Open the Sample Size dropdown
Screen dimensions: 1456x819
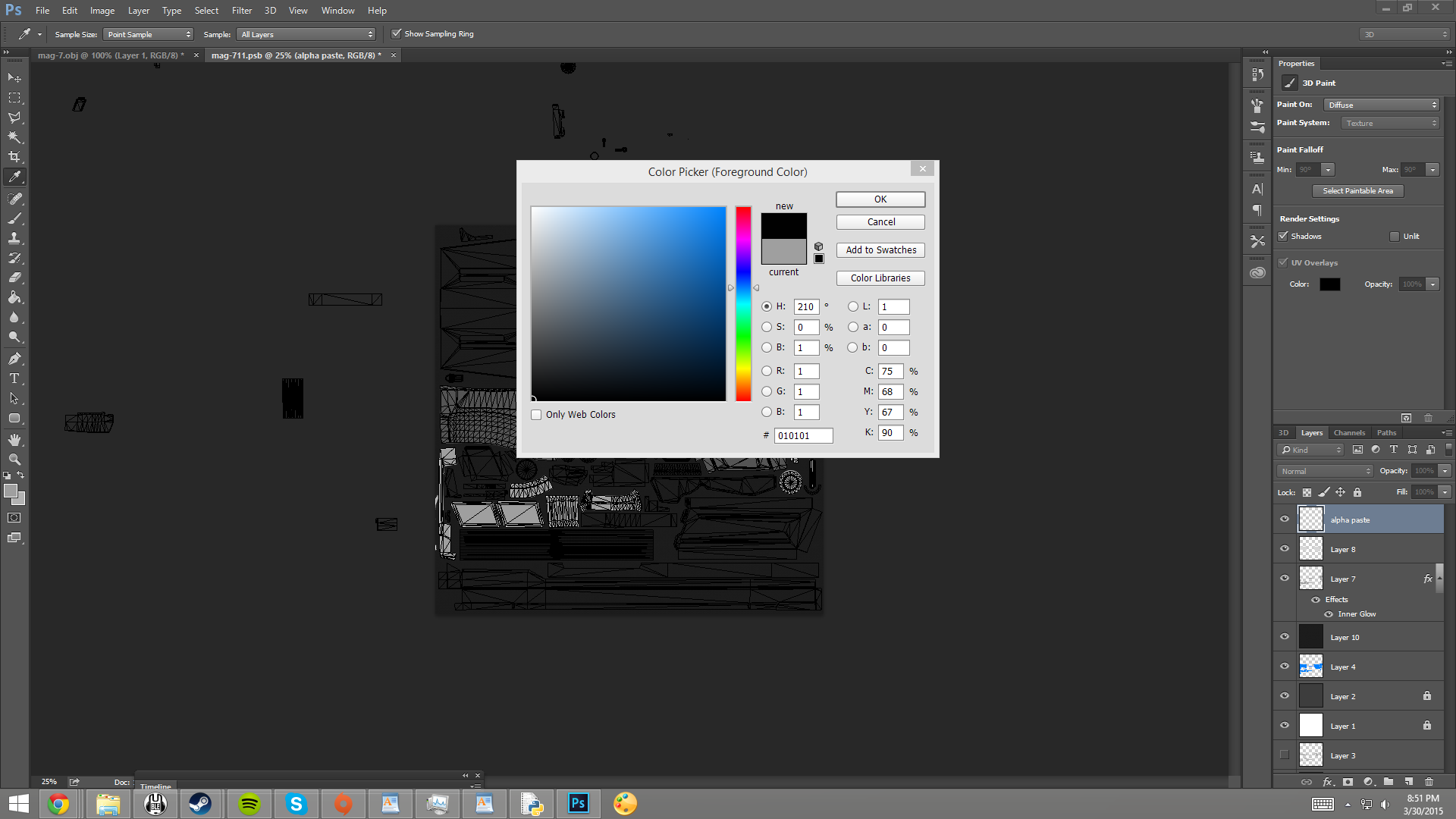(x=149, y=34)
